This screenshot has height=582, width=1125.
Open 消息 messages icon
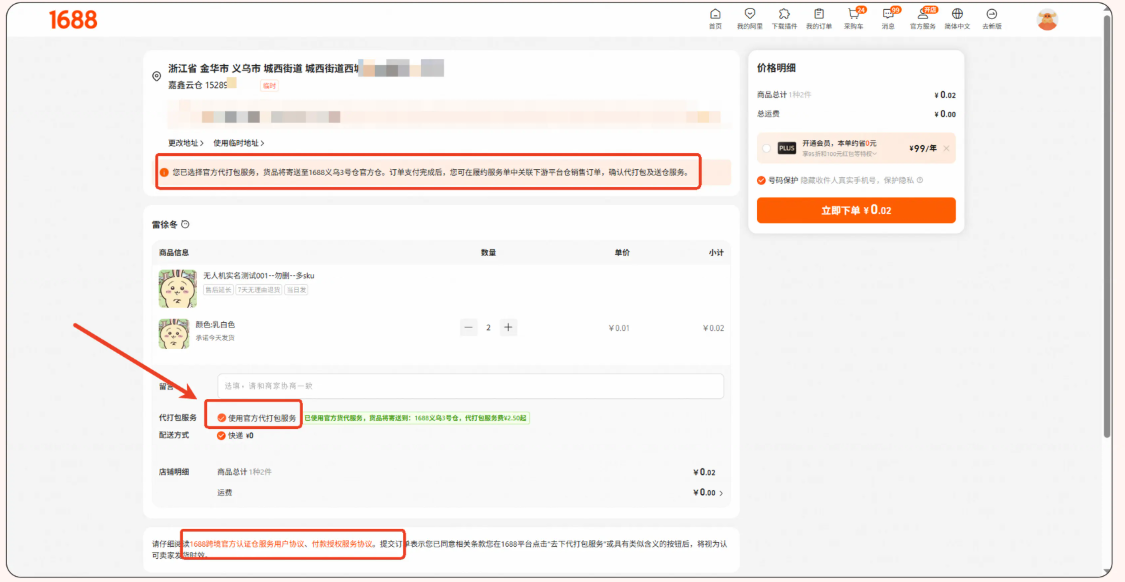(889, 19)
